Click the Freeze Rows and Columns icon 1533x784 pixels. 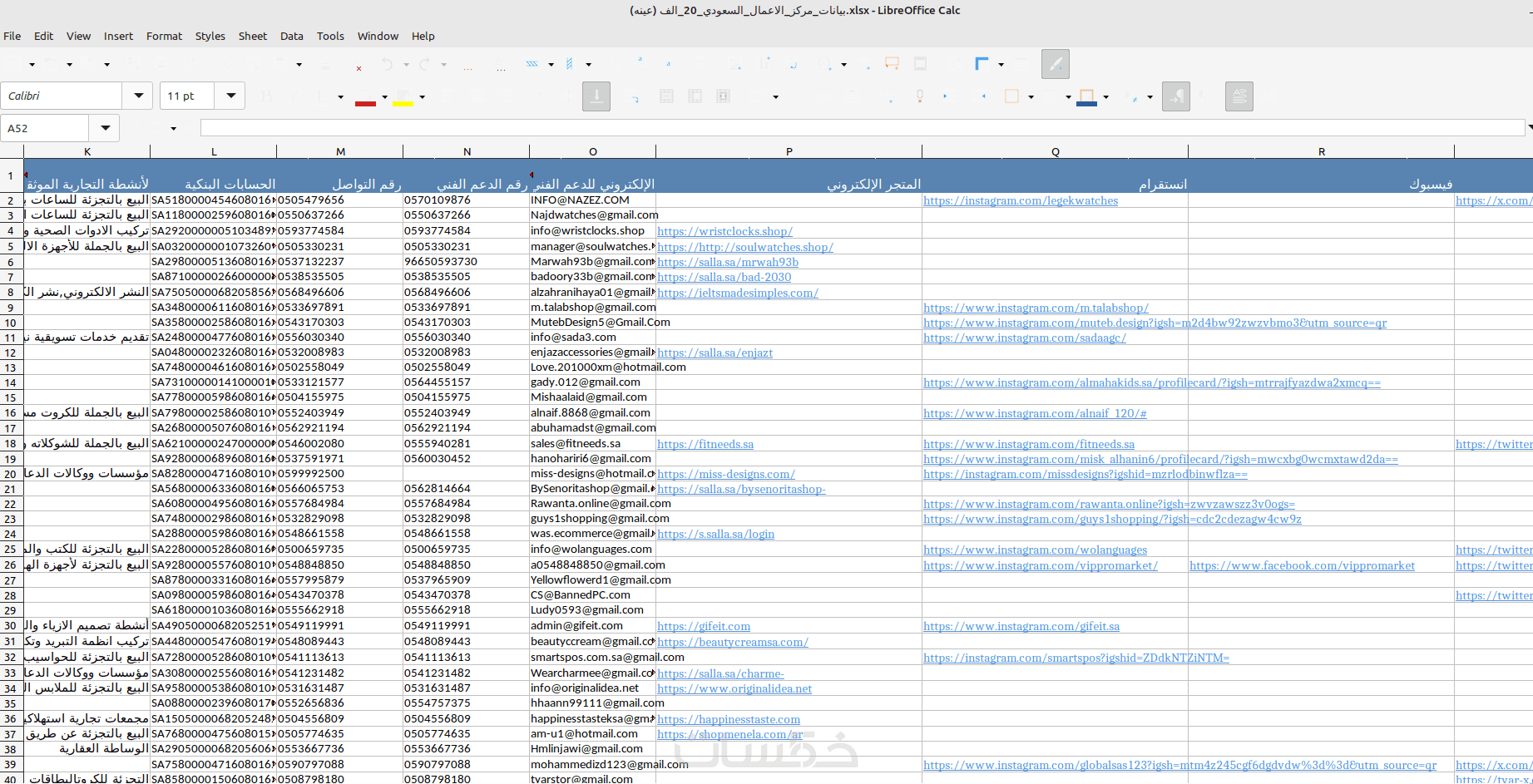point(982,64)
